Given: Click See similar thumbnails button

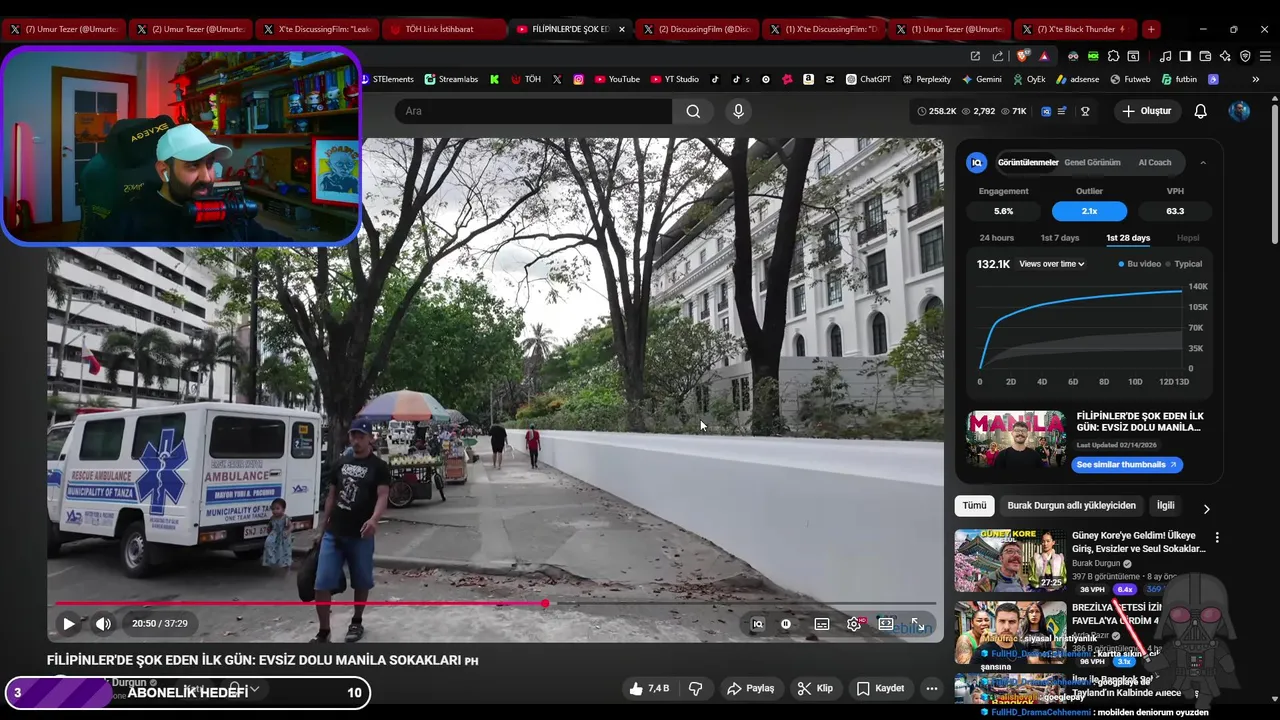Looking at the screenshot, I should click(x=1126, y=464).
